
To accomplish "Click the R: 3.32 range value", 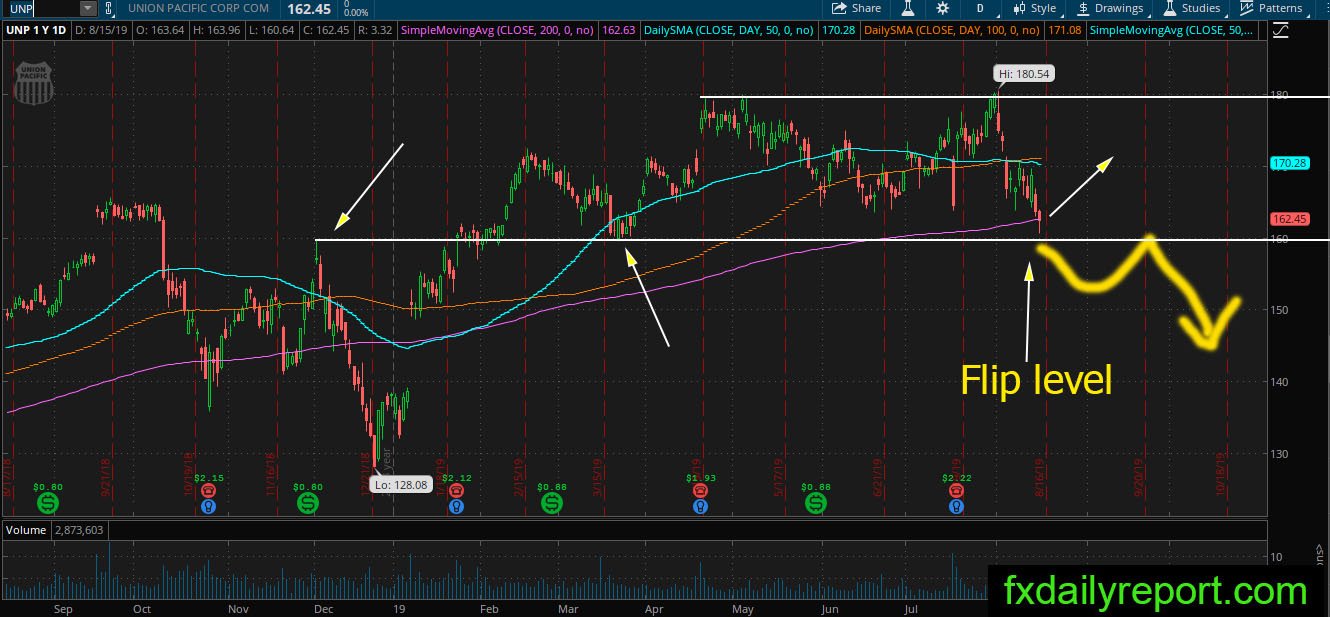I will [x=376, y=30].
